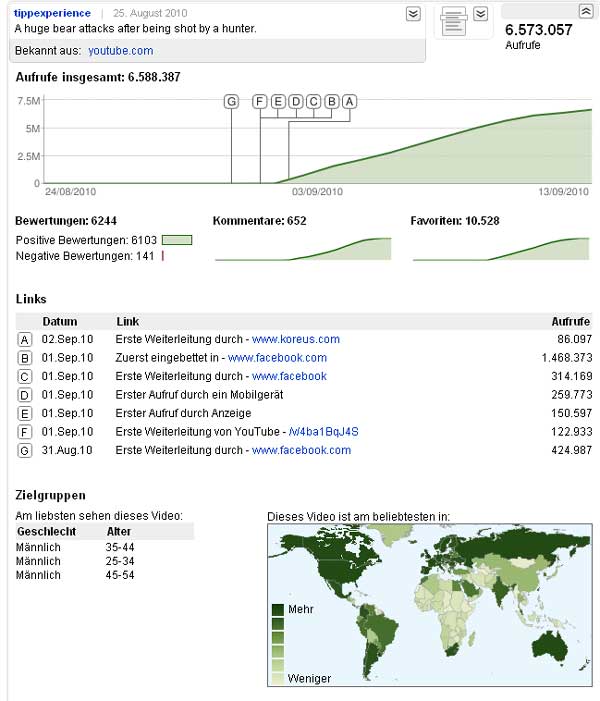
Task: Open the /v/4ba1BqJ4S YouTube referral link
Action: tap(323, 432)
